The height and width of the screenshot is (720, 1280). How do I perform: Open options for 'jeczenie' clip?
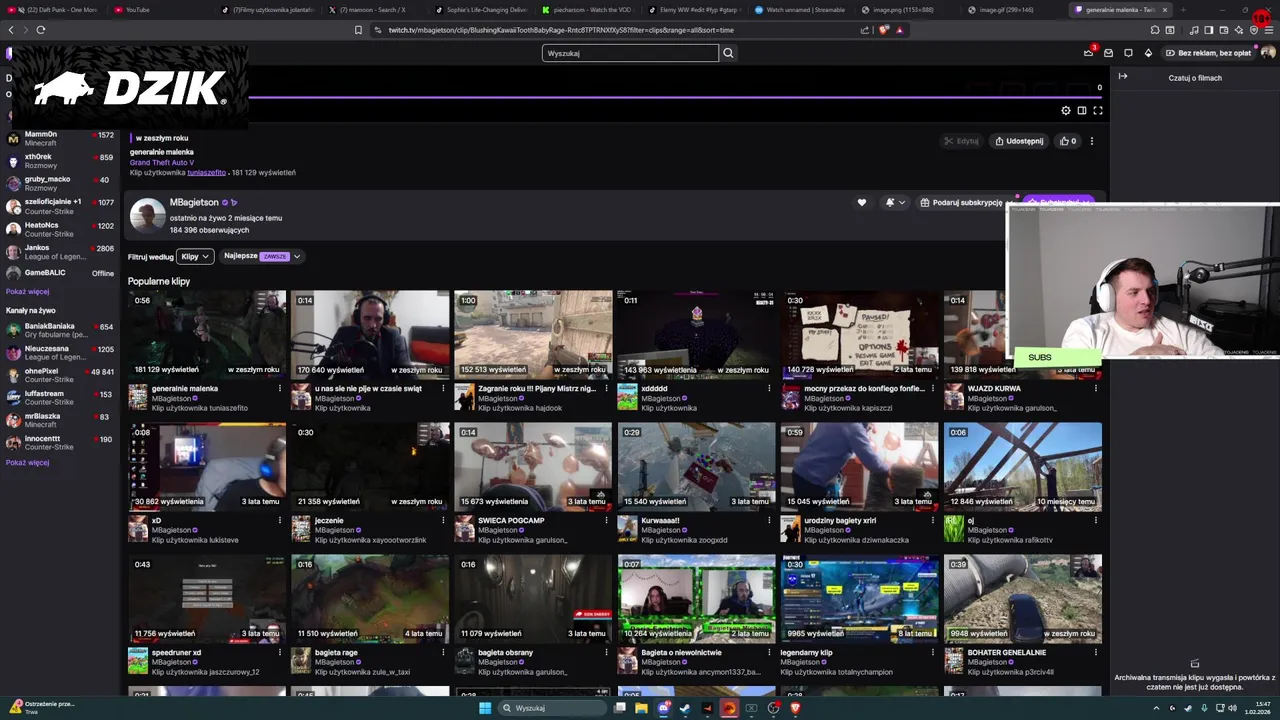[x=443, y=521]
